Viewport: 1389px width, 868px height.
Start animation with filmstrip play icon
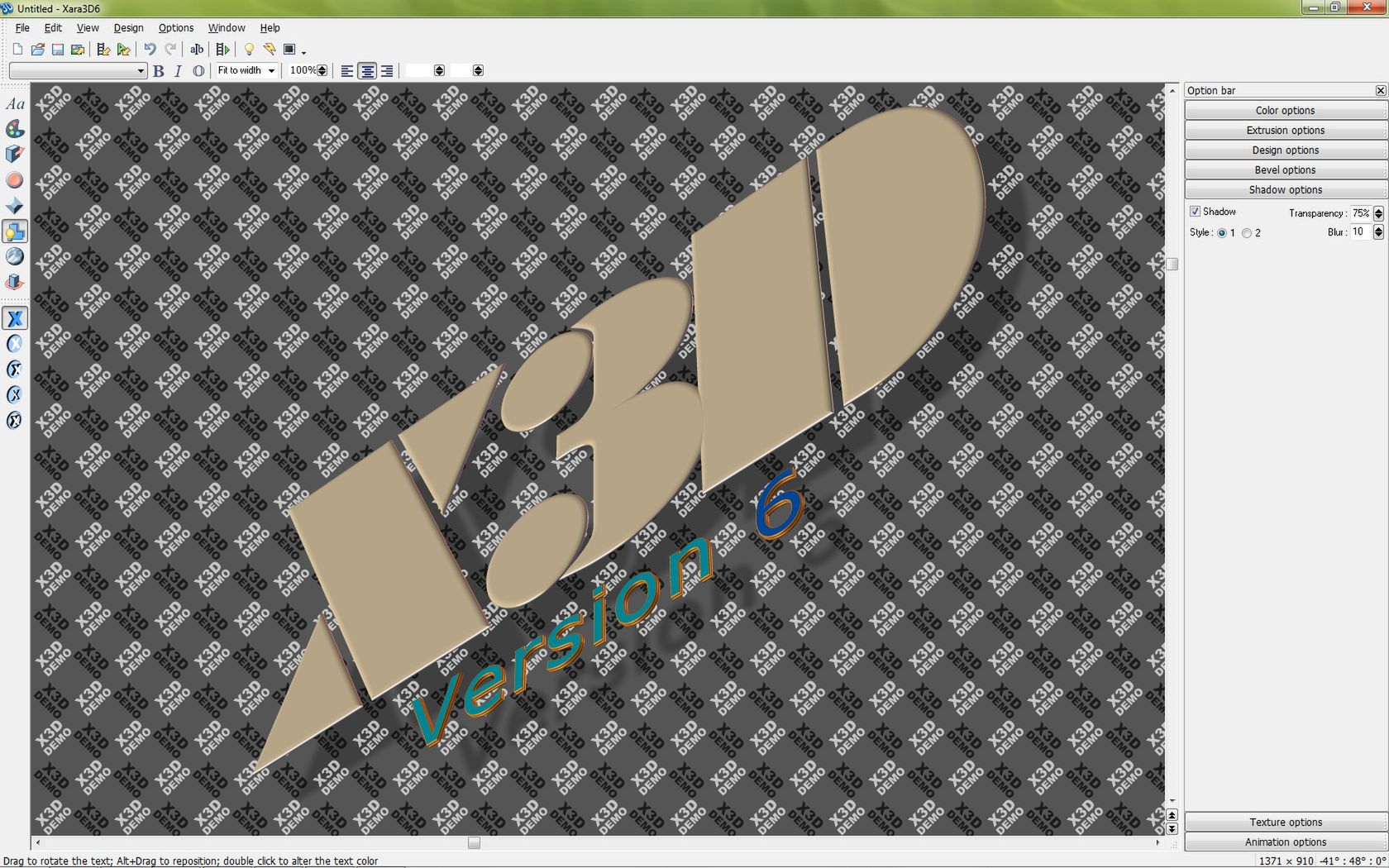222,50
